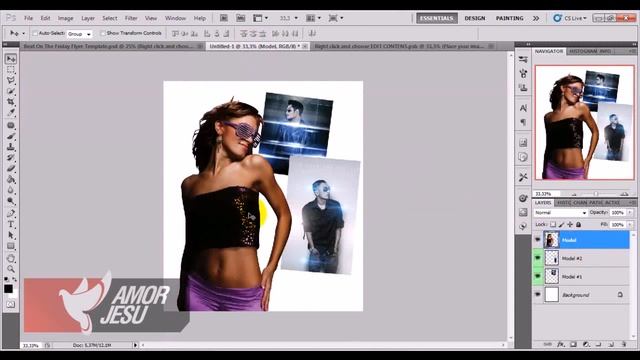This screenshot has height=360, width=640.
Task: Hide the Model #2 layer
Action: click(x=538, y=258)
